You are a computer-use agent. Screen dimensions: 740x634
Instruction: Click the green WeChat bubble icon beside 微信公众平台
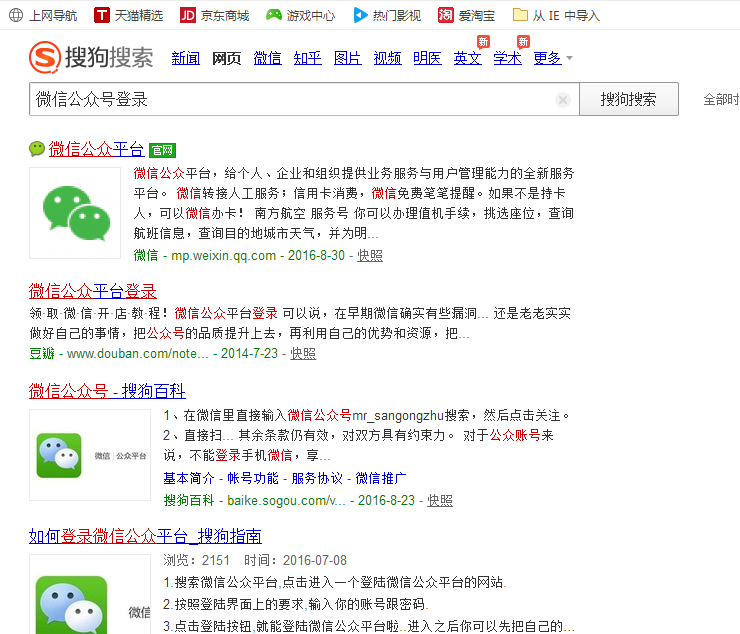click(x=36, y=149)
